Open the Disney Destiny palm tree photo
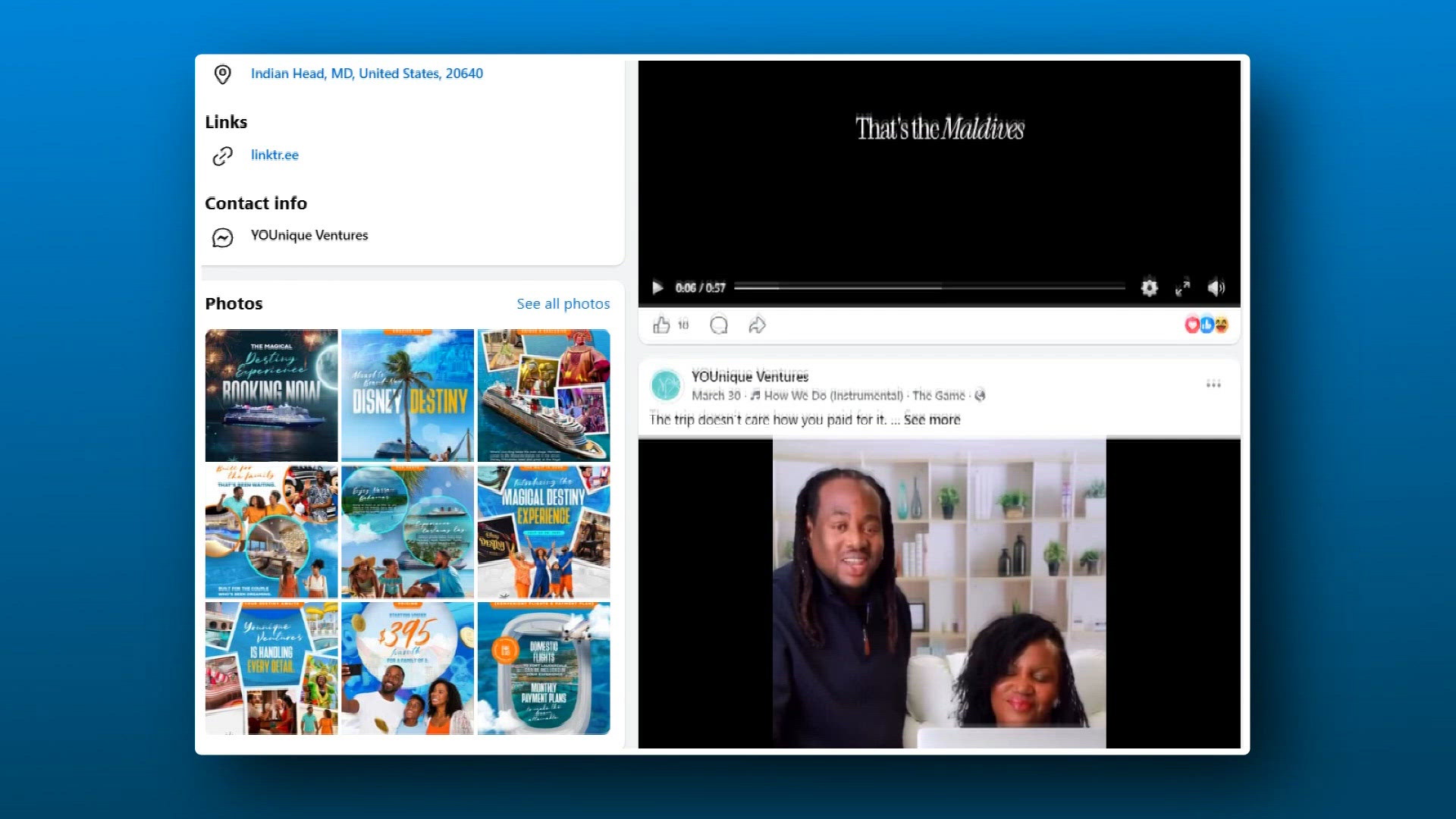Image resolution: width=1456 pixels, height=819 pixels. 408,395
